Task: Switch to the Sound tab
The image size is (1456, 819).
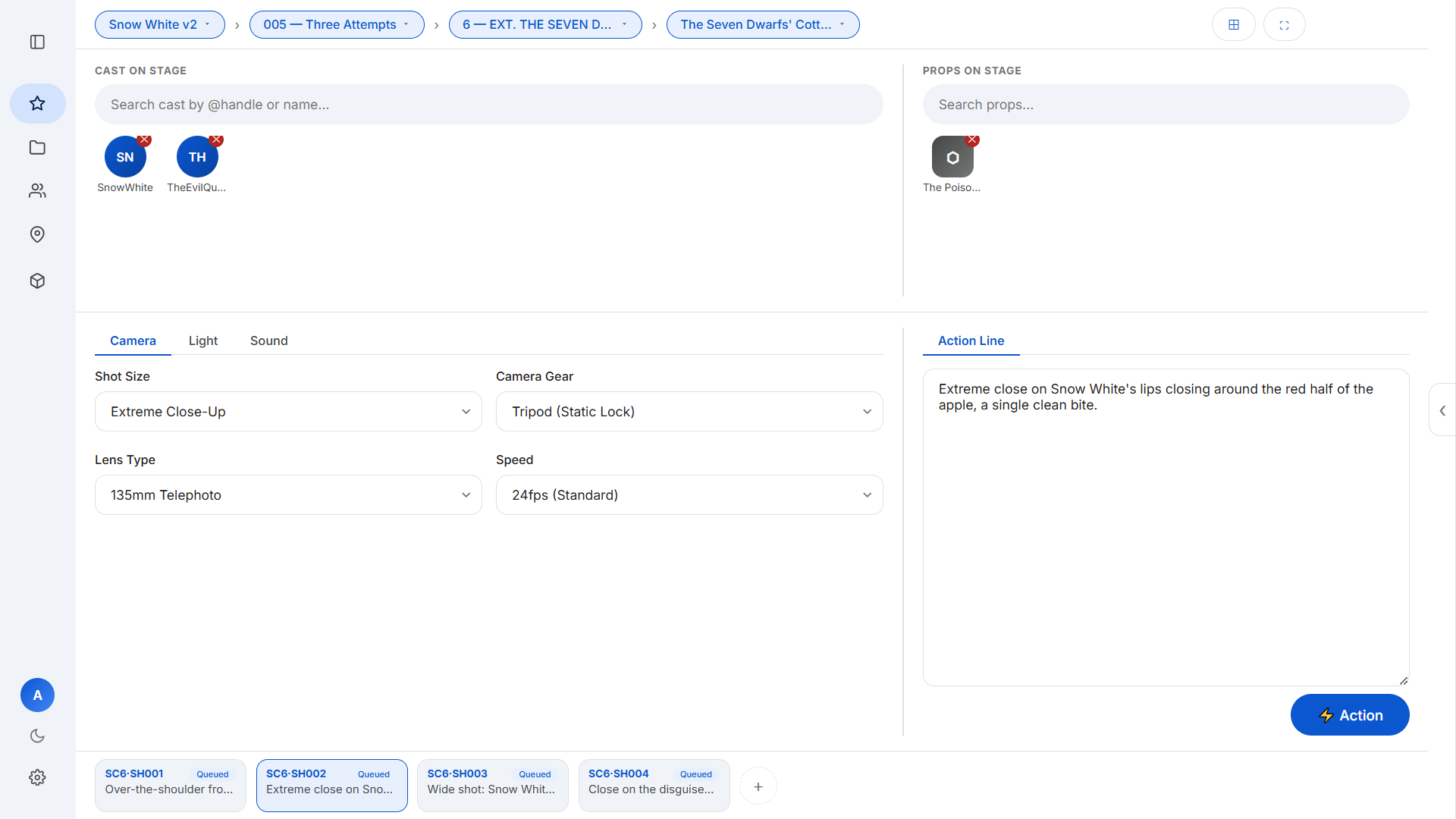Action: [269, 340]
